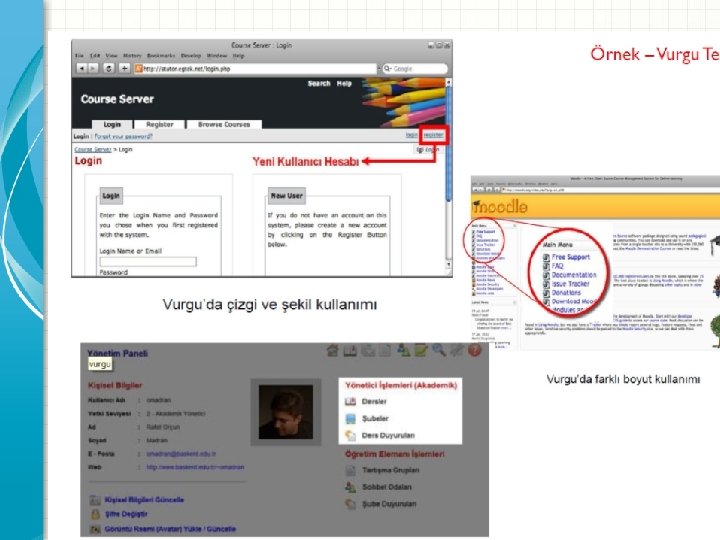Viewport: 720px width, 540px height.
Task: Click the Dersler book icon
Action: pos(350,402)
